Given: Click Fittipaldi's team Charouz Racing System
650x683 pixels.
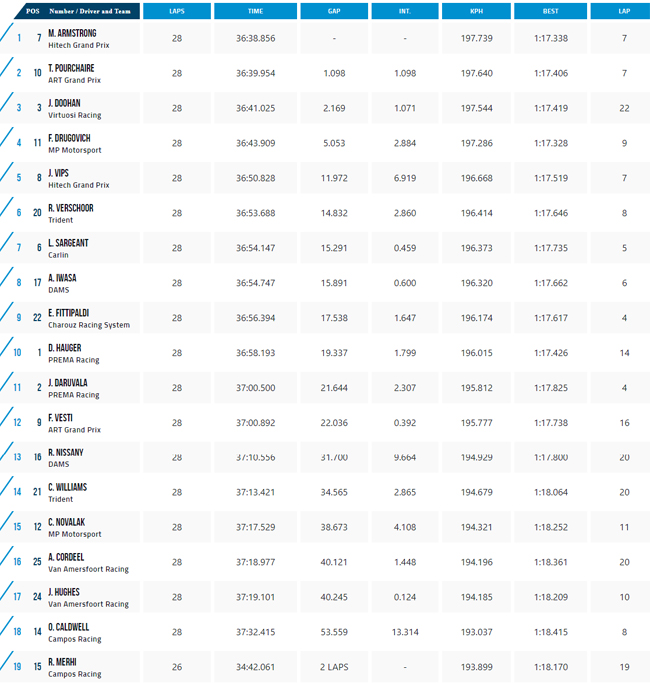Looking at the screenshot, I should [x=89, y=325].
